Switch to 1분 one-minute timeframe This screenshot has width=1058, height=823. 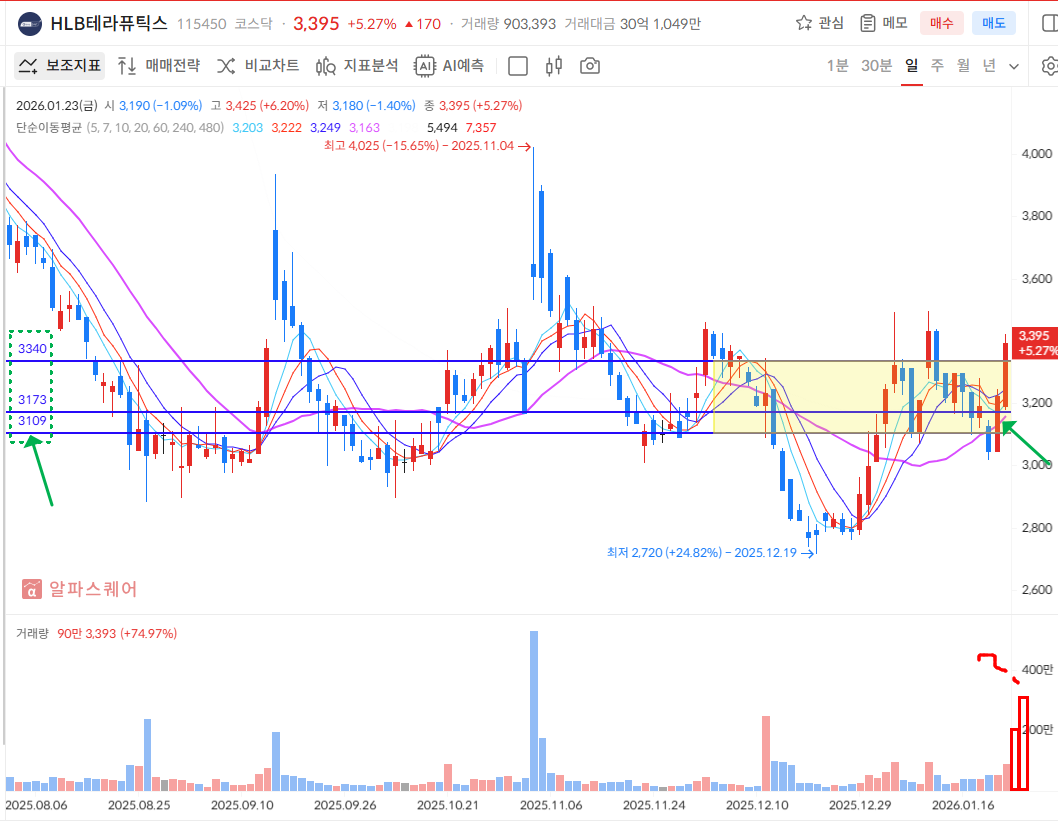(x=837, y=66)
